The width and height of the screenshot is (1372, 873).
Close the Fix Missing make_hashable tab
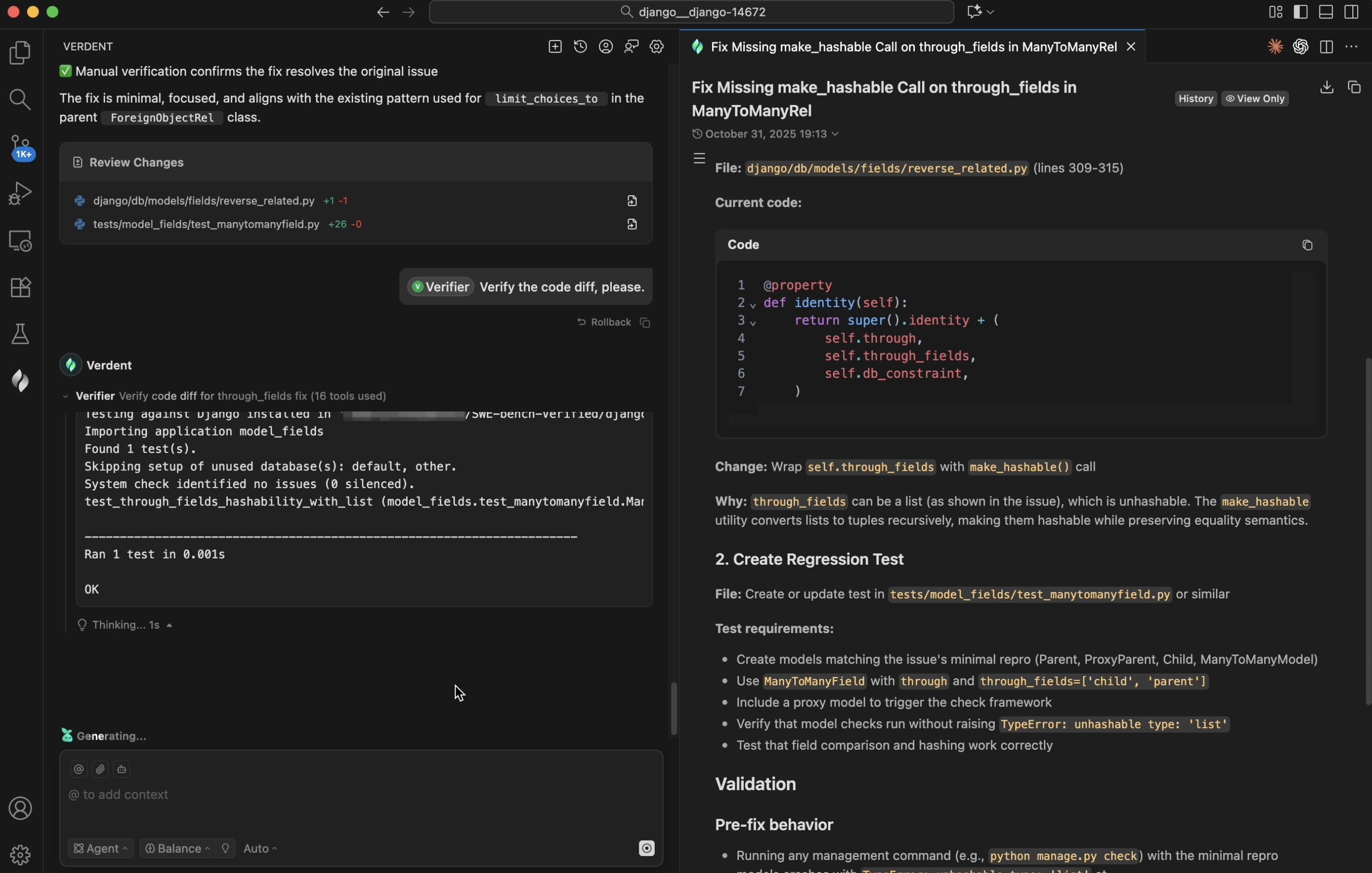click(1131, 47)
